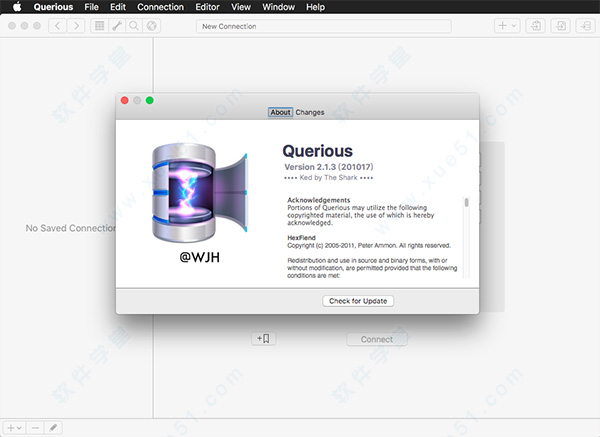The image size is (600, 437).
Task: Open the Connection menu
Action: [x=160, y=7]
